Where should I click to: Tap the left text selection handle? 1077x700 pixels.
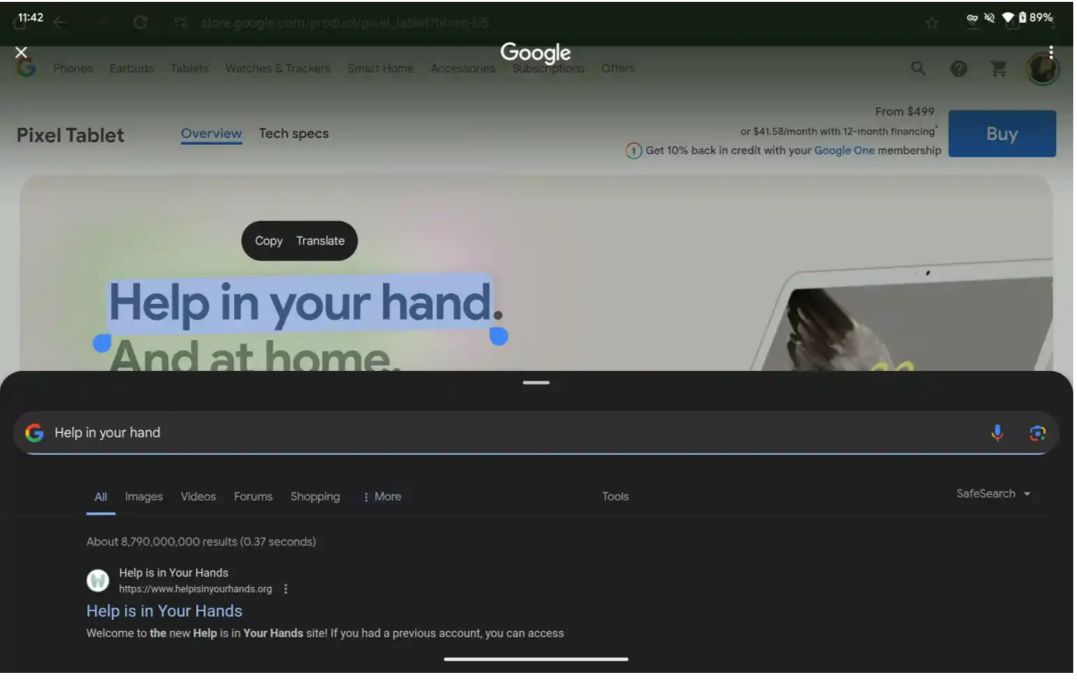click(x=101, y=343)
